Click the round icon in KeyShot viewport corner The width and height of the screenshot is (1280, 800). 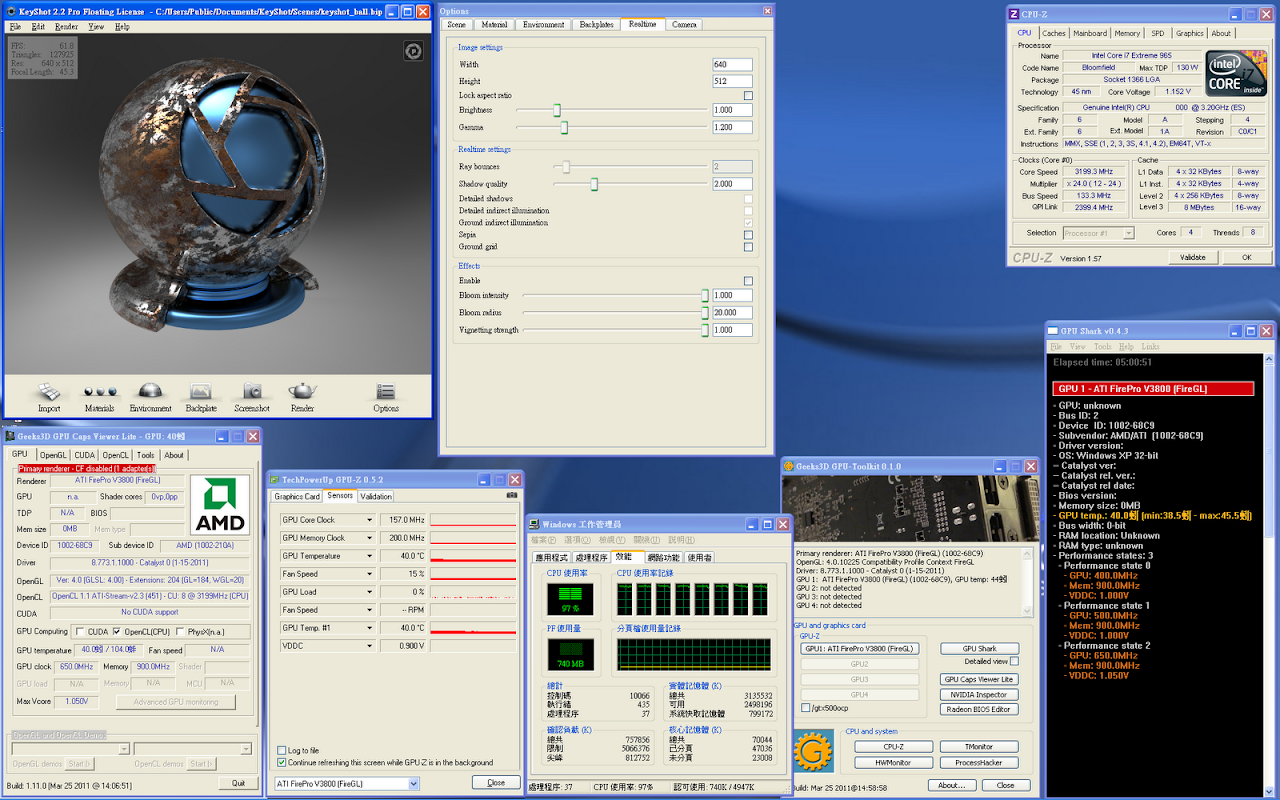[x=413, y=51]
